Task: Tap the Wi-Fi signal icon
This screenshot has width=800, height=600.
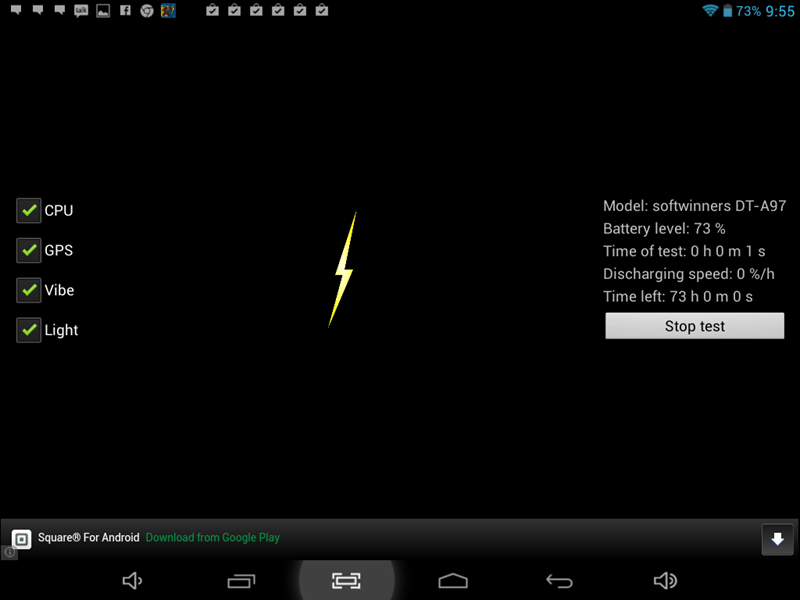Action: (710, 10)
